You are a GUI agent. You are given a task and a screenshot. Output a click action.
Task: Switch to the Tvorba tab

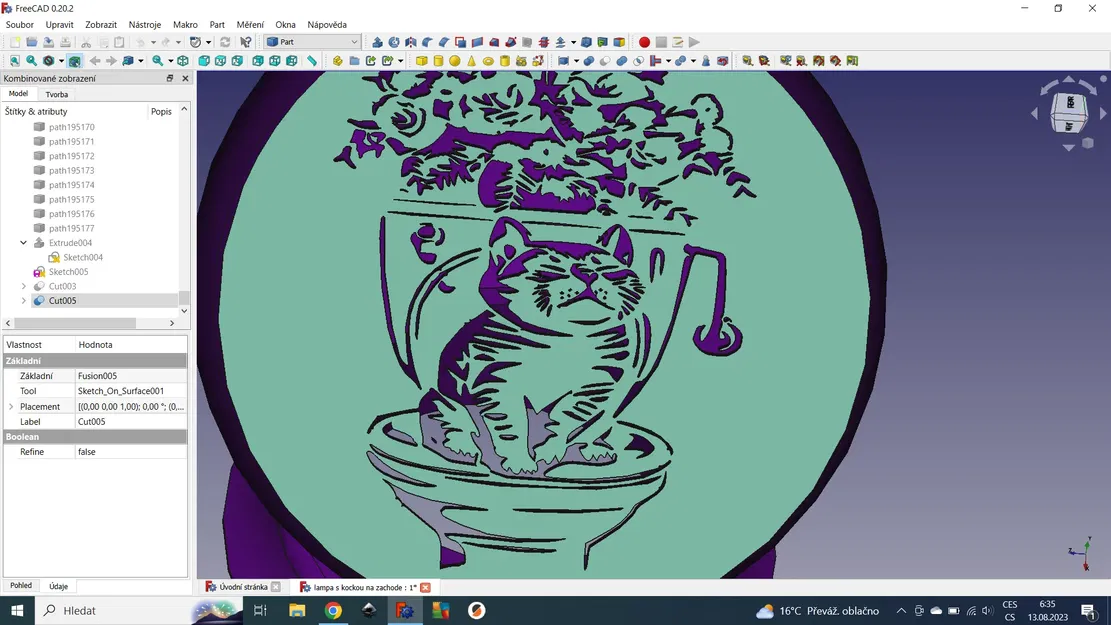pos(57,94)
